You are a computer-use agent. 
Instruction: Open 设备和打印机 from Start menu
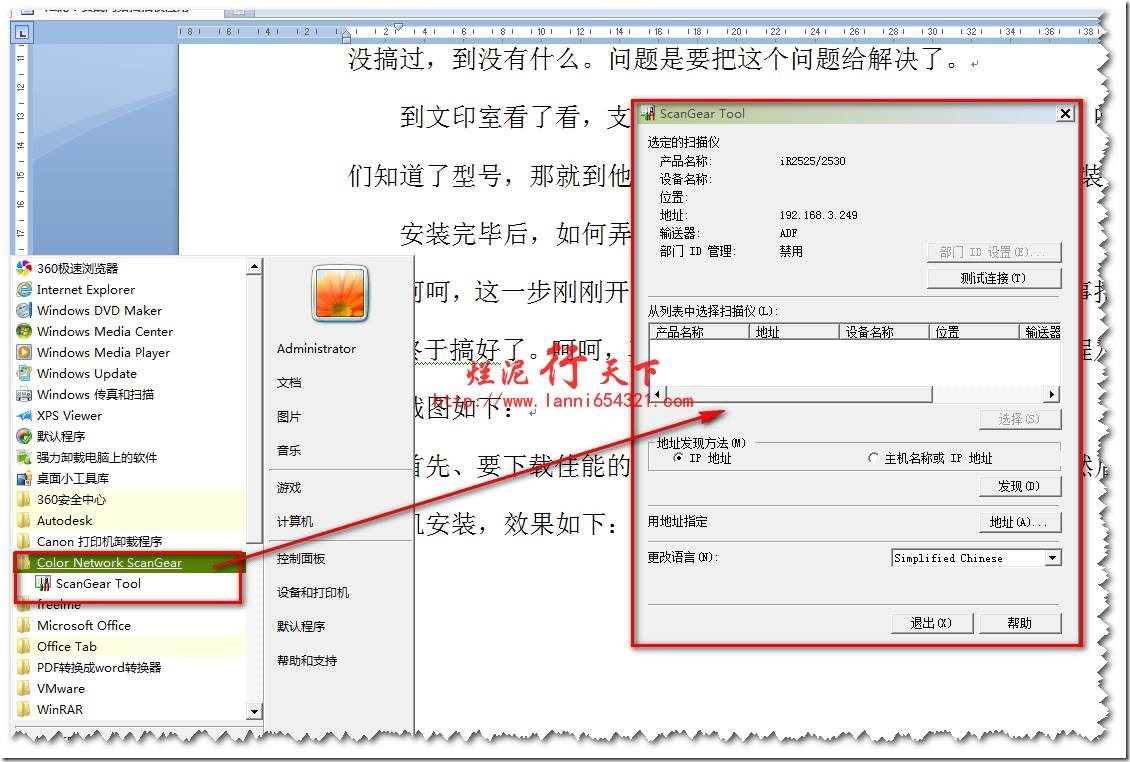point(313,592)
